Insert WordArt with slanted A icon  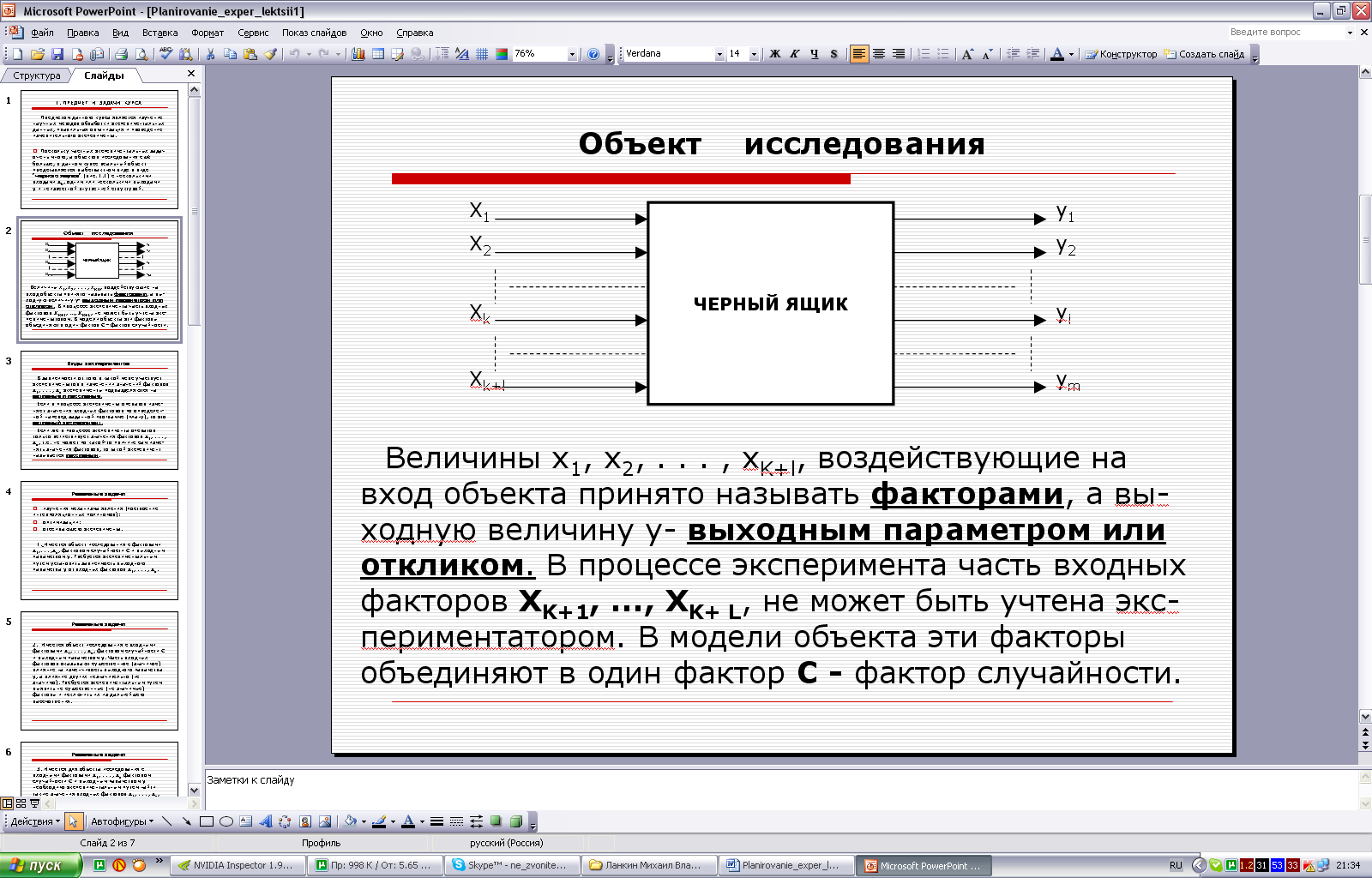(x=266, y=821)
